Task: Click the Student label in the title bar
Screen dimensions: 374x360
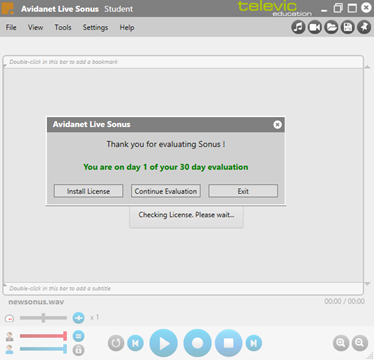Action: pos(118,9)
